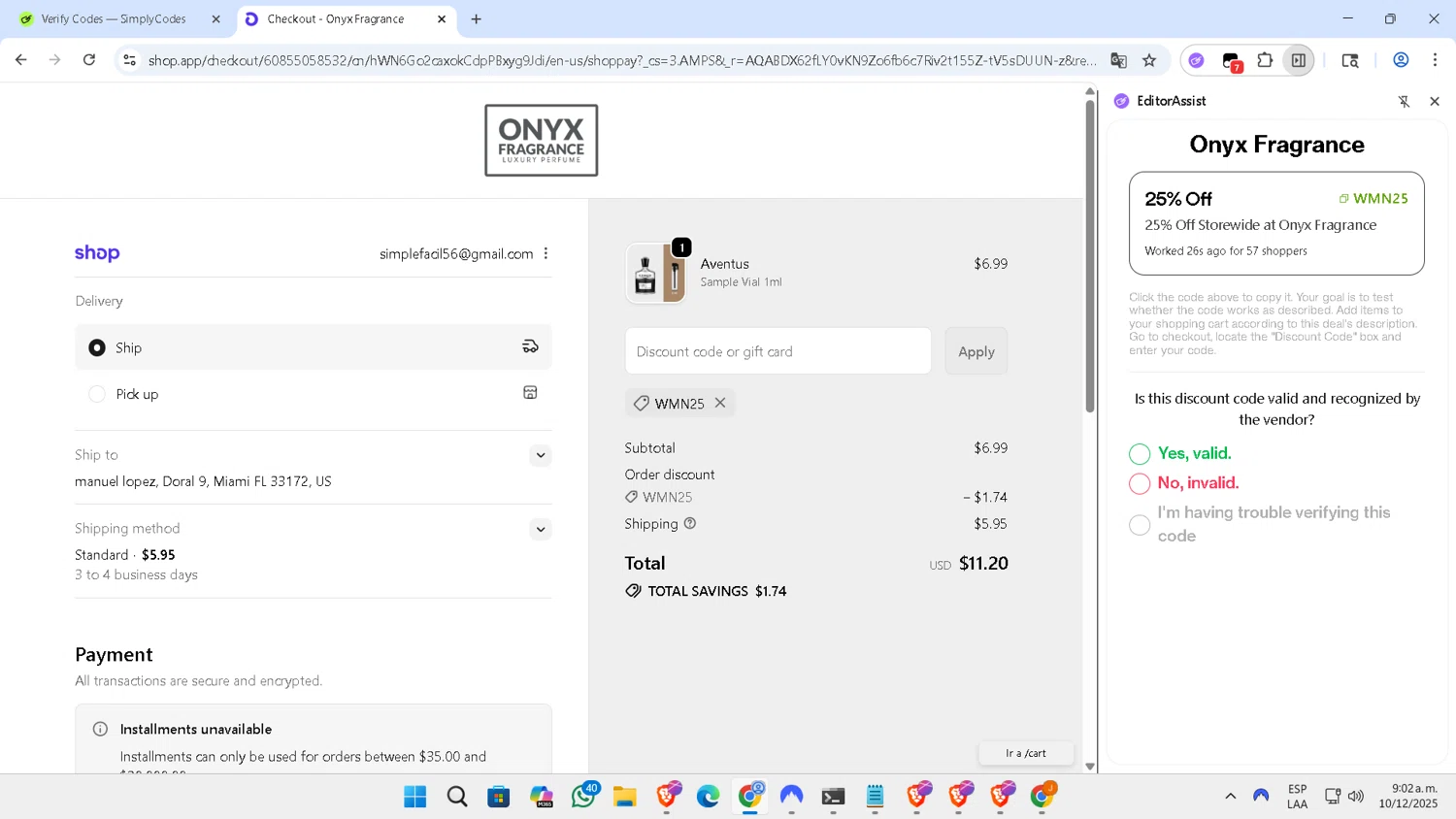This screenshot has height=819, width=1456.
Task: Select "I'm having trouble verifying this code"
Action: coord(1140,525)
